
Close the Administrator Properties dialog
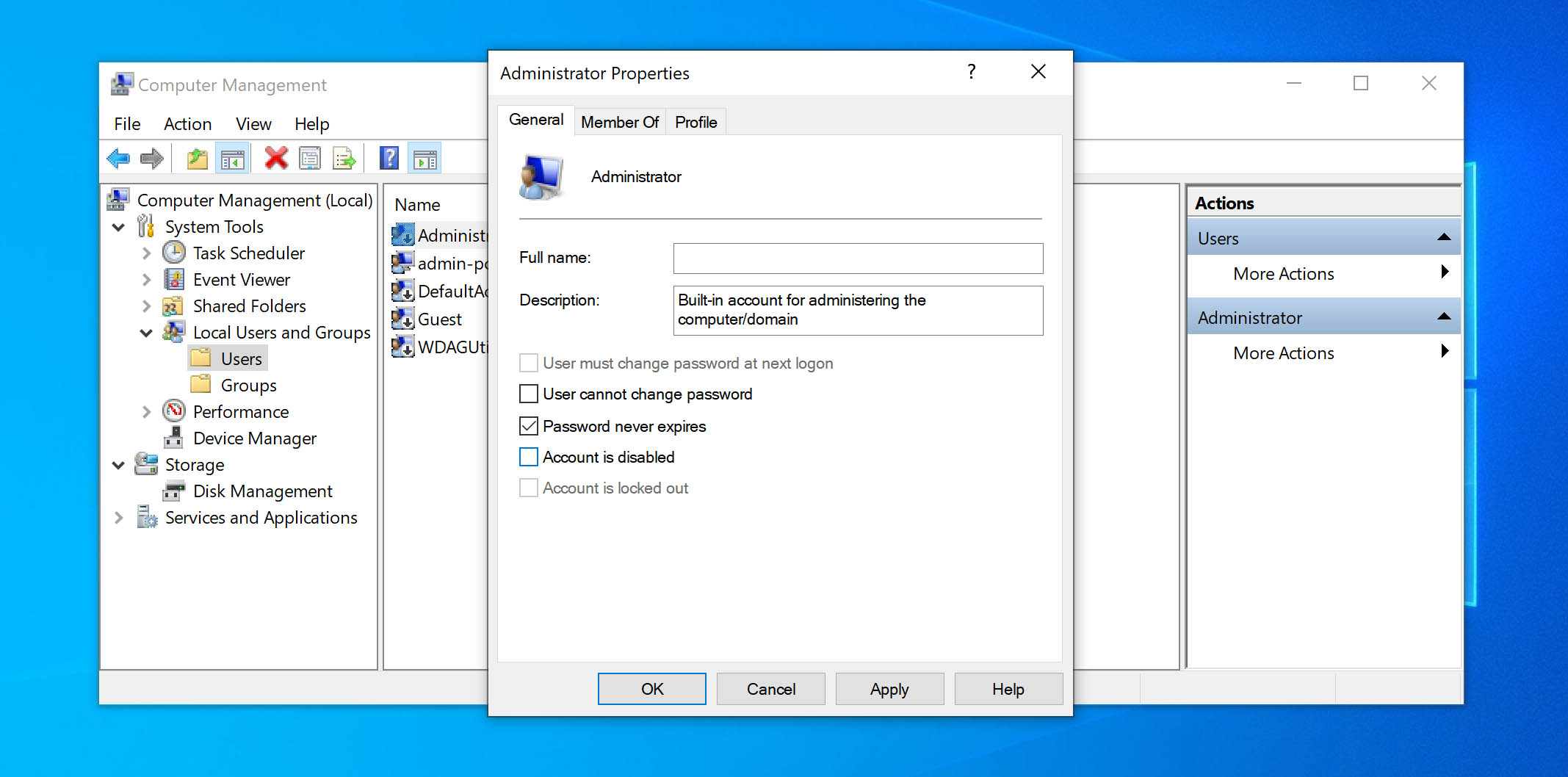(1038, 72)
